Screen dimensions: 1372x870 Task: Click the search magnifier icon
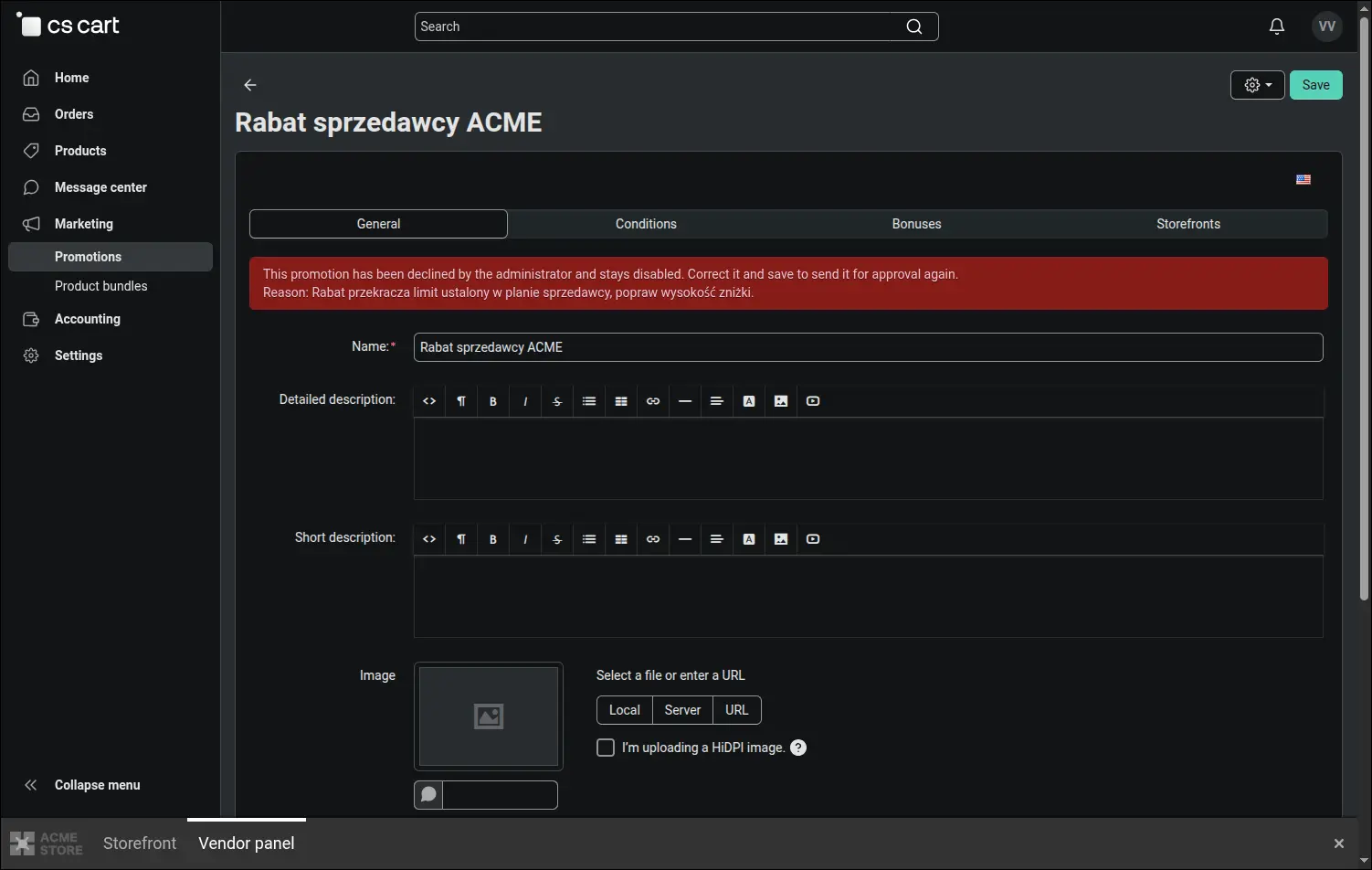point(913,27)
